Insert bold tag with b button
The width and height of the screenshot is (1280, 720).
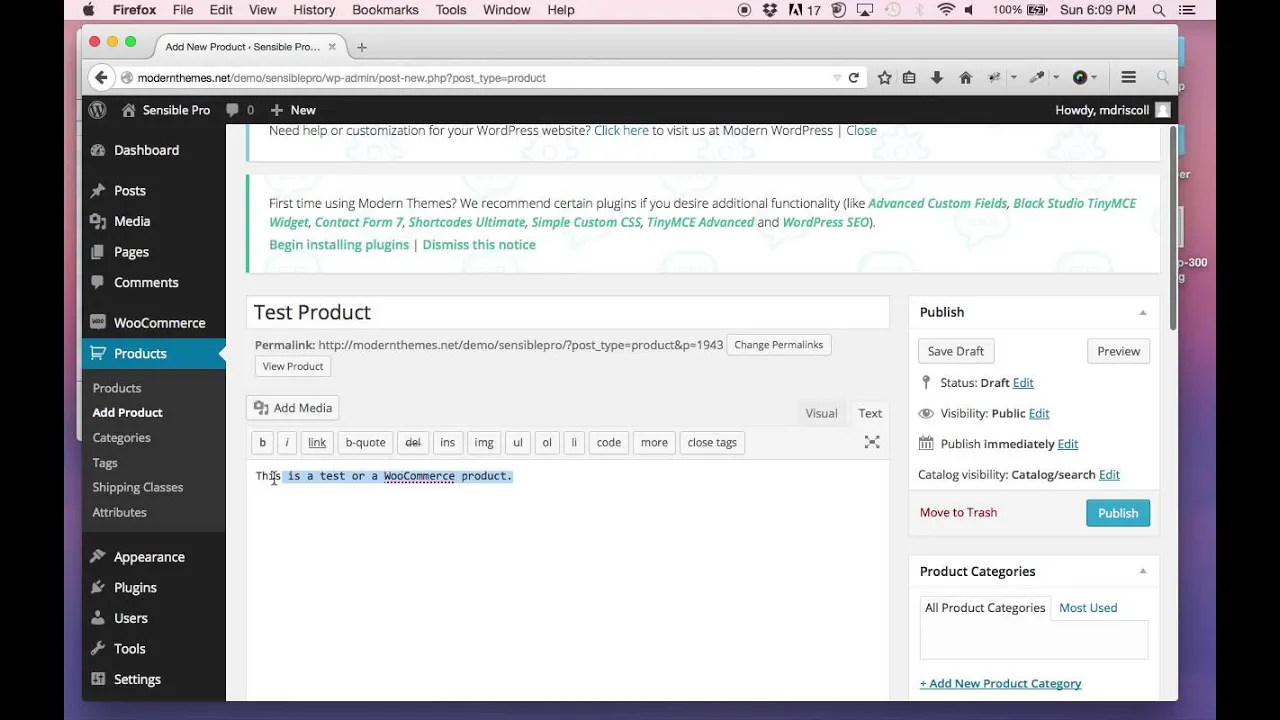coord(262,442)
